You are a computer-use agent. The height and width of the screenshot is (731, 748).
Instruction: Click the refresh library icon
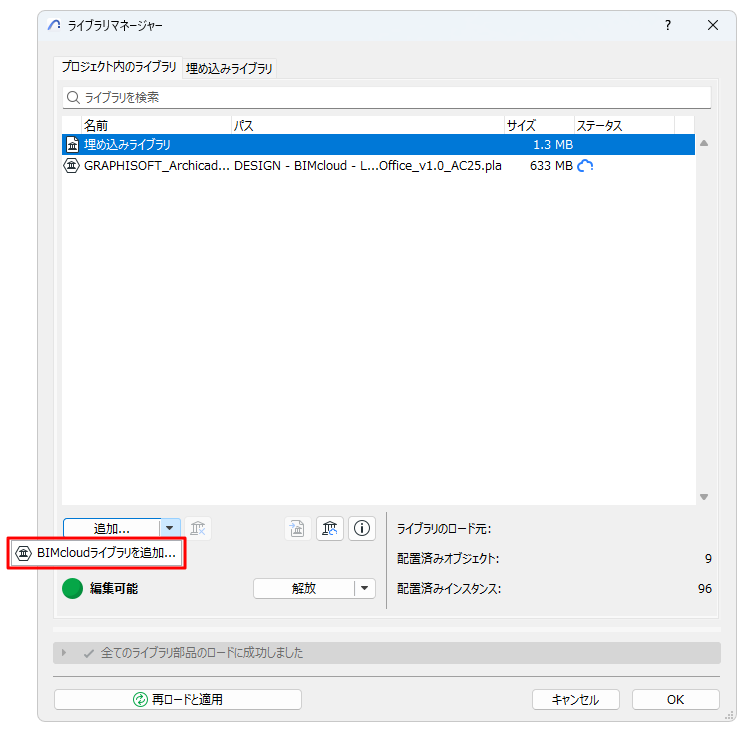[330, 529]
